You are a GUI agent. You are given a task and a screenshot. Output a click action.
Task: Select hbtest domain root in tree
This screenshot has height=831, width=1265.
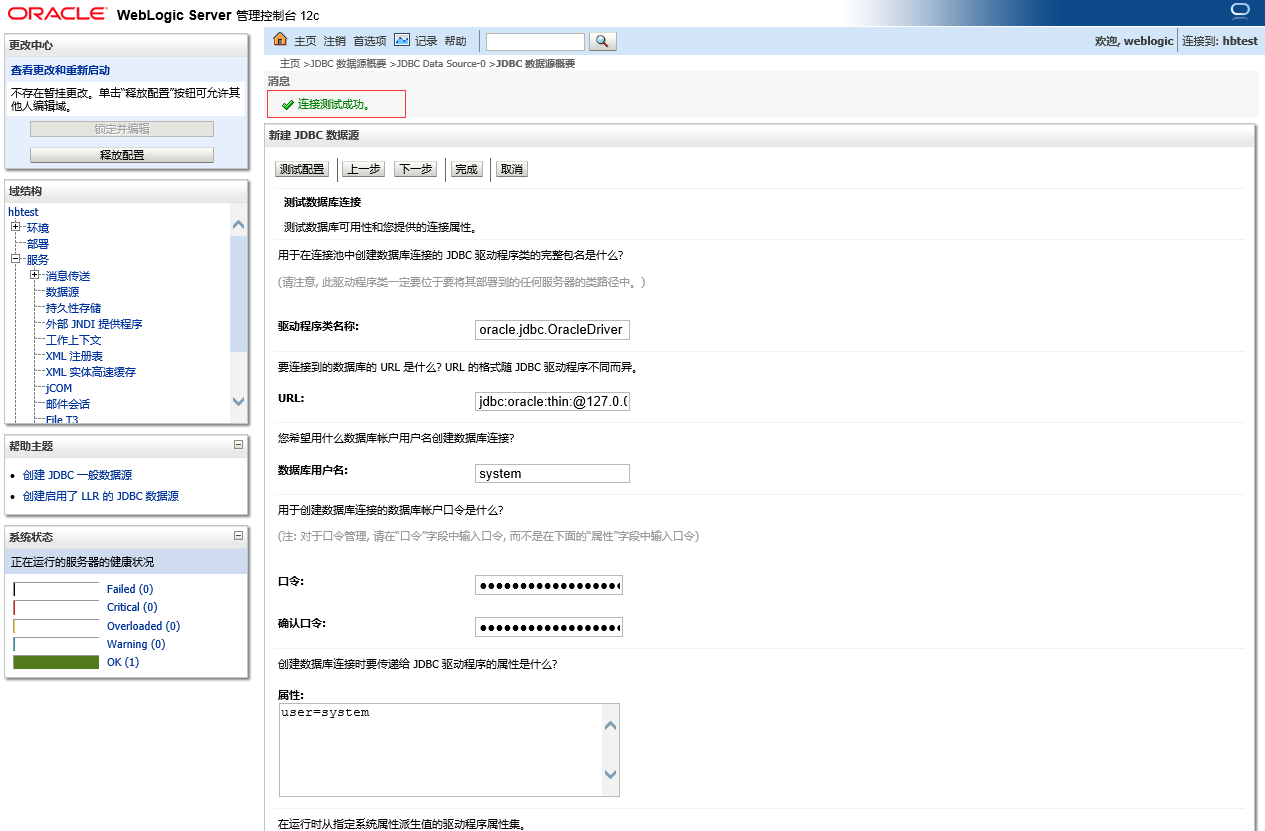pyautogui.click(x=23, y=212)
